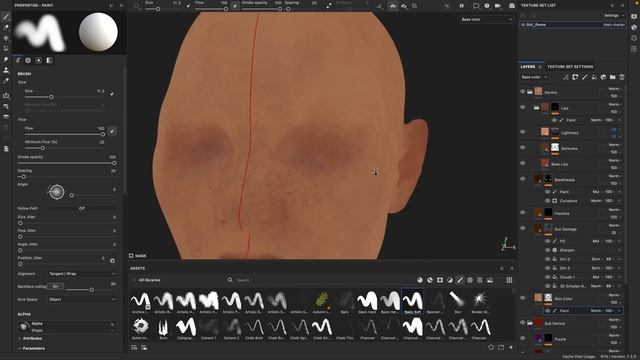Hide the Freckles layer

pos(522,212)
